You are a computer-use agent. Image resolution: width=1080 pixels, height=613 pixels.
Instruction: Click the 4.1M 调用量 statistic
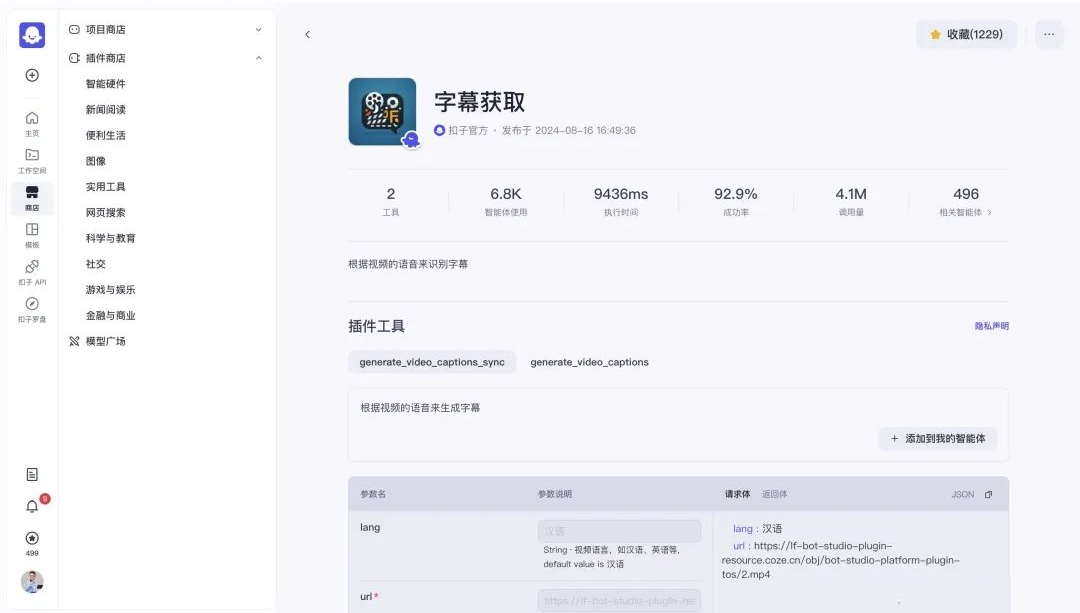pos(851,201)
